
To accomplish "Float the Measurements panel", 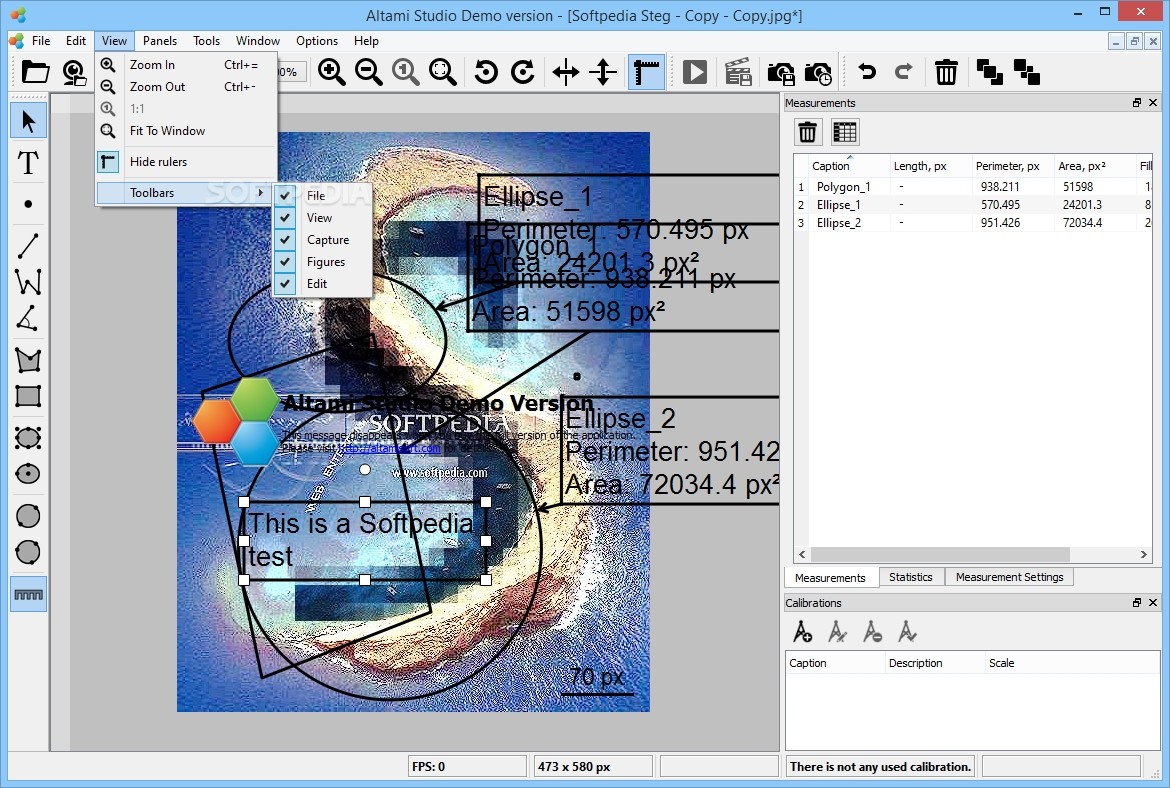I will 1136,103.
